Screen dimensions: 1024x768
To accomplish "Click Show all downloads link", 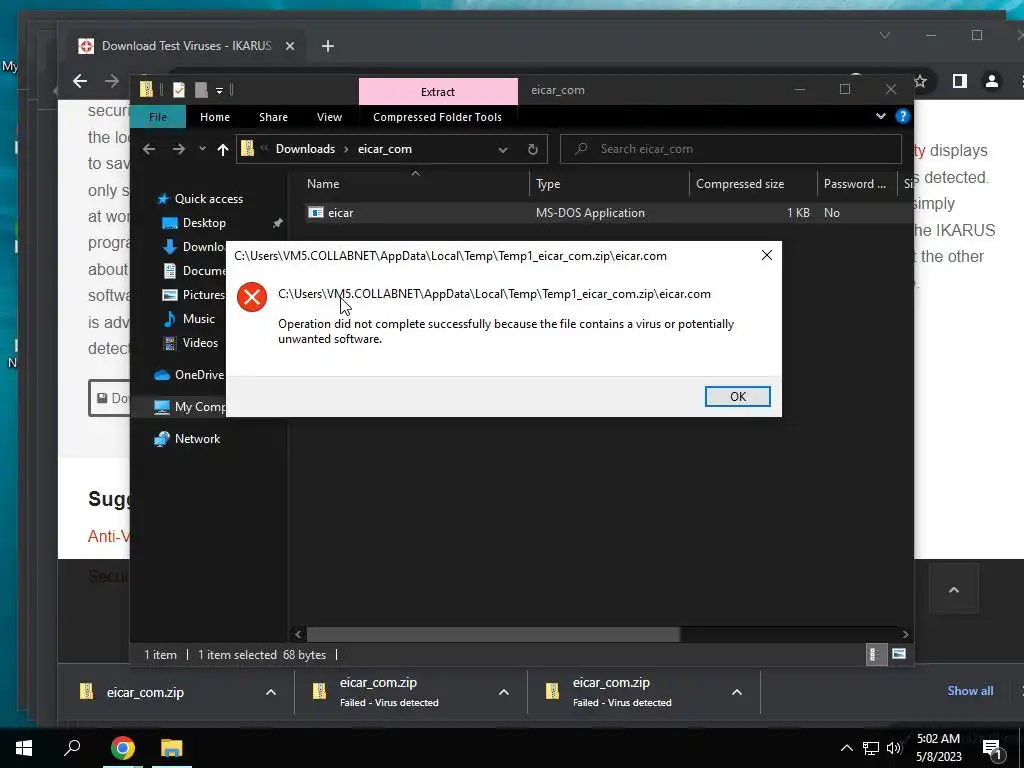I will (x=970, y=691).
